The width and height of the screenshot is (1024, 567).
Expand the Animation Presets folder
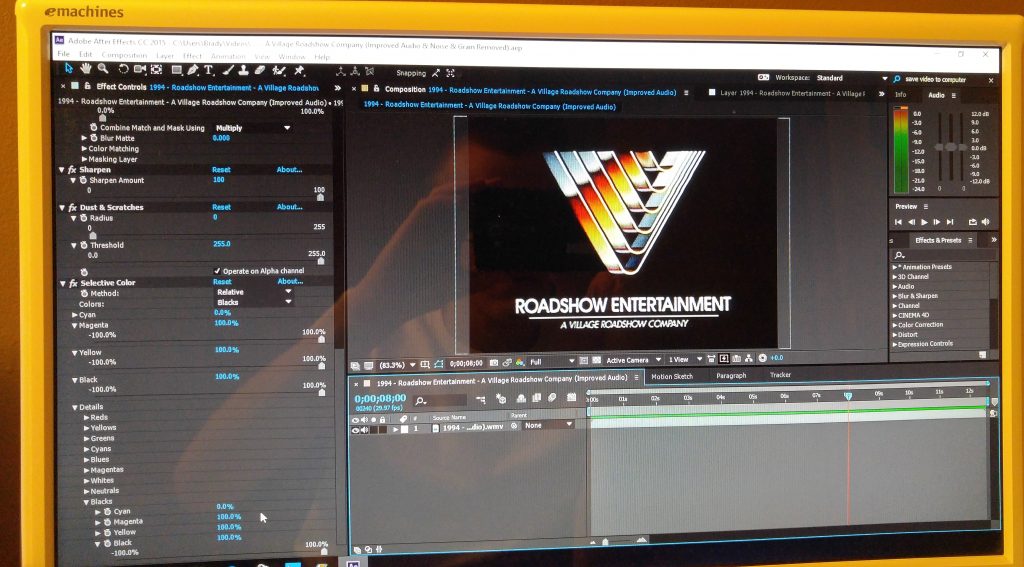(895, 267)
